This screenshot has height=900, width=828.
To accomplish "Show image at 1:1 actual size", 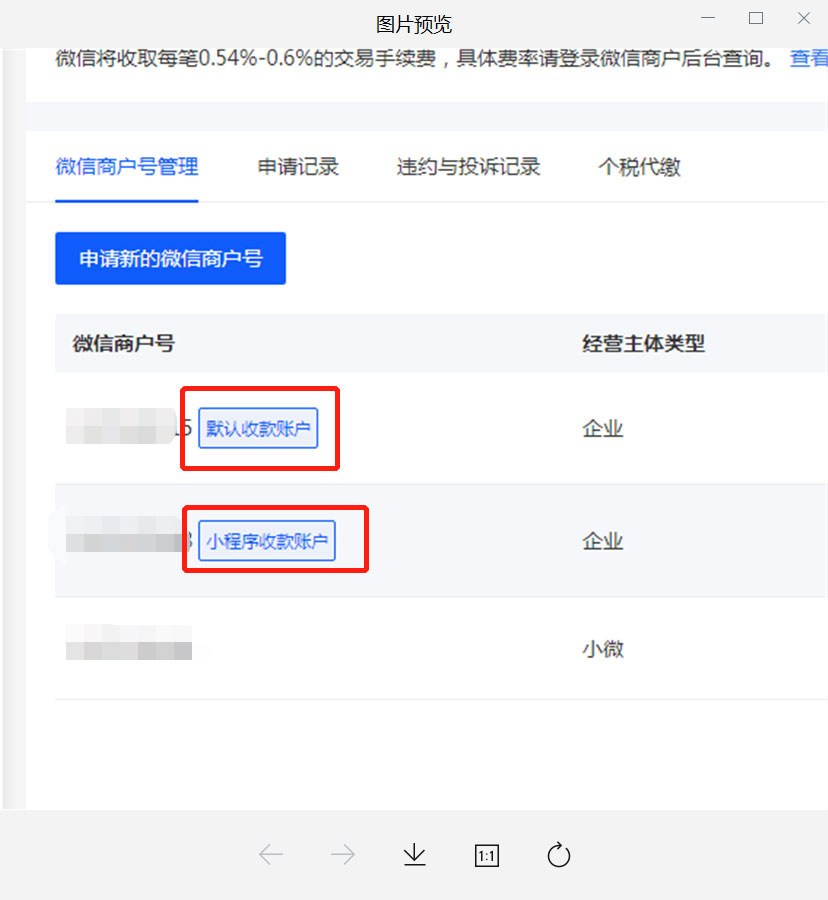I will (x=486, y=856).
